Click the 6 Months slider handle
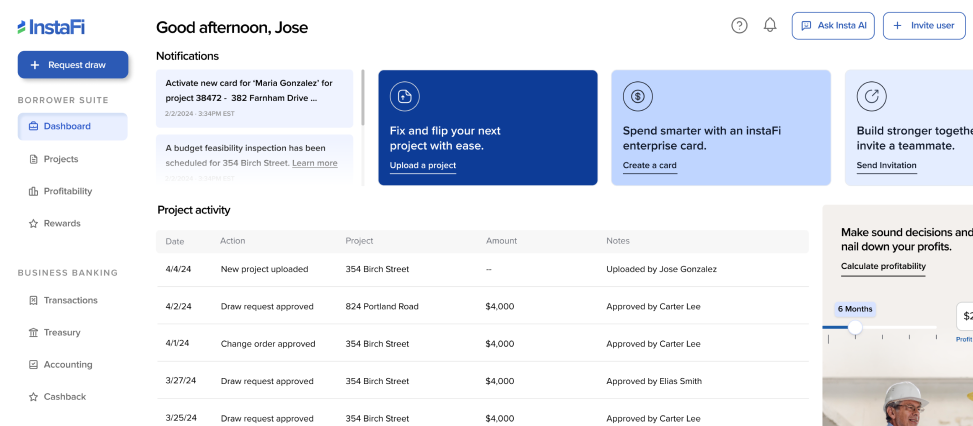The height and width of the screenshot is (426, 973). (x=855, y=327)
